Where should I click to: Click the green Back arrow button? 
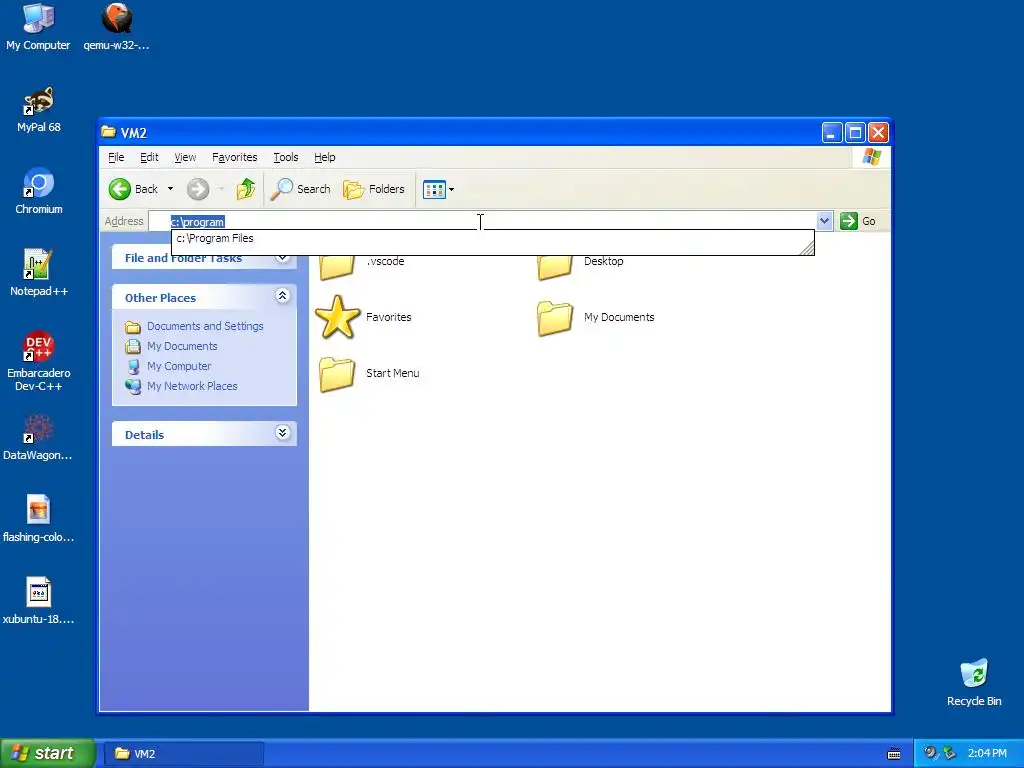coord(134,189)
